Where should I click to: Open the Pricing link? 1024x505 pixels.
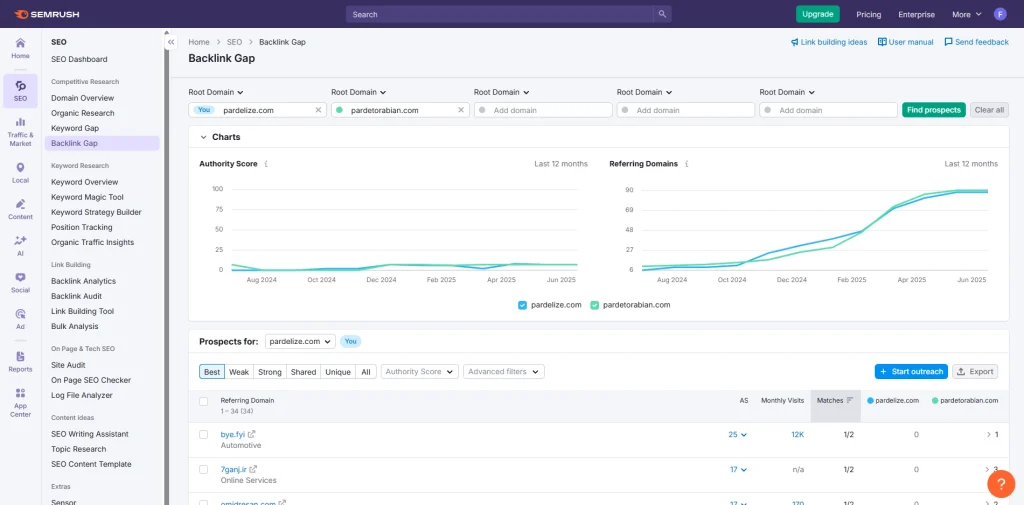tap(869, 14)
